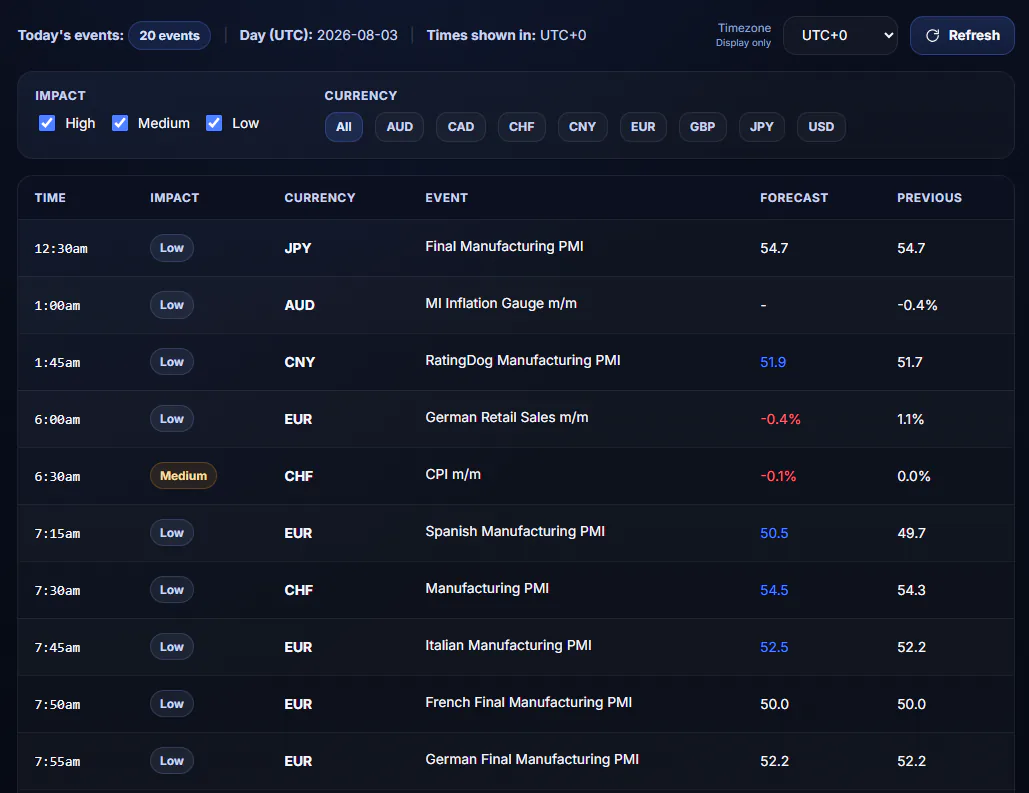The height and width of the screenshot is (793, 1029).
Task: Click the EVENT column header
Action: coord(446,198)
